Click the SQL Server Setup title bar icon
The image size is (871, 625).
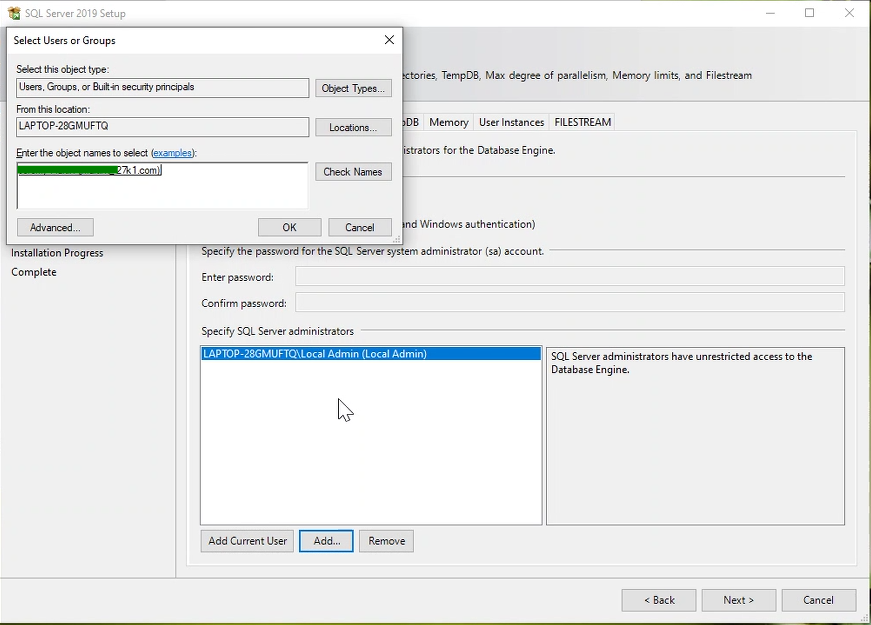[x=14, y=12]
